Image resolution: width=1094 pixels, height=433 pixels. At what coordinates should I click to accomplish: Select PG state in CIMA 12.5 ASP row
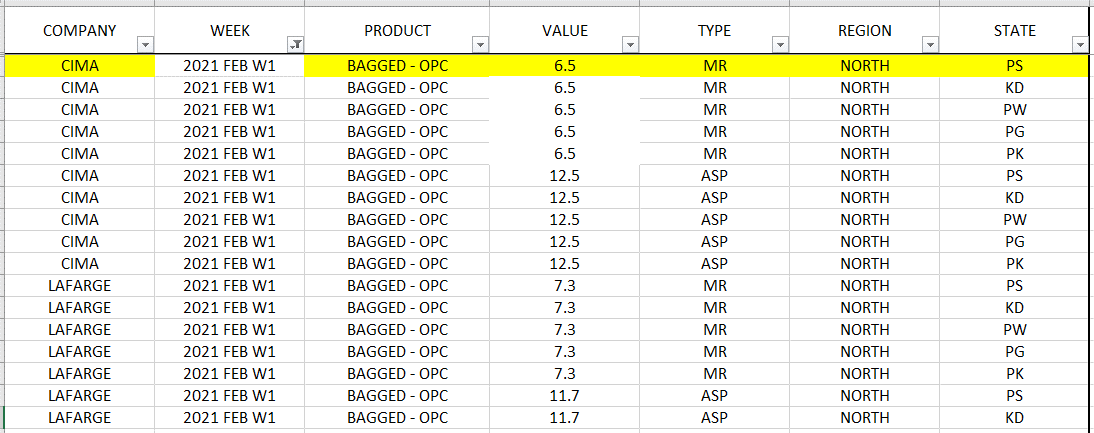[1014, 242]
